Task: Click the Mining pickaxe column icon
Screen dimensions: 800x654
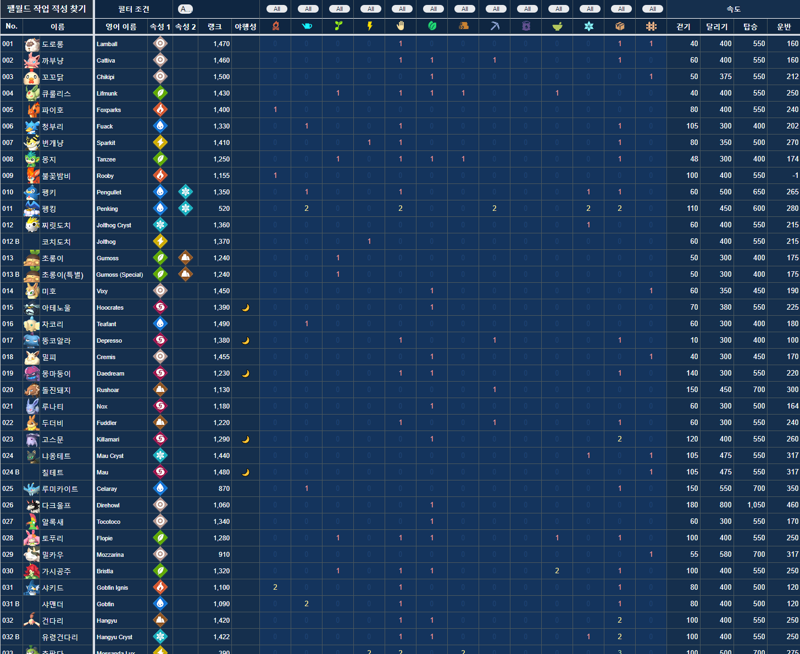Action: pyautogui.click(x=494, y=26)
